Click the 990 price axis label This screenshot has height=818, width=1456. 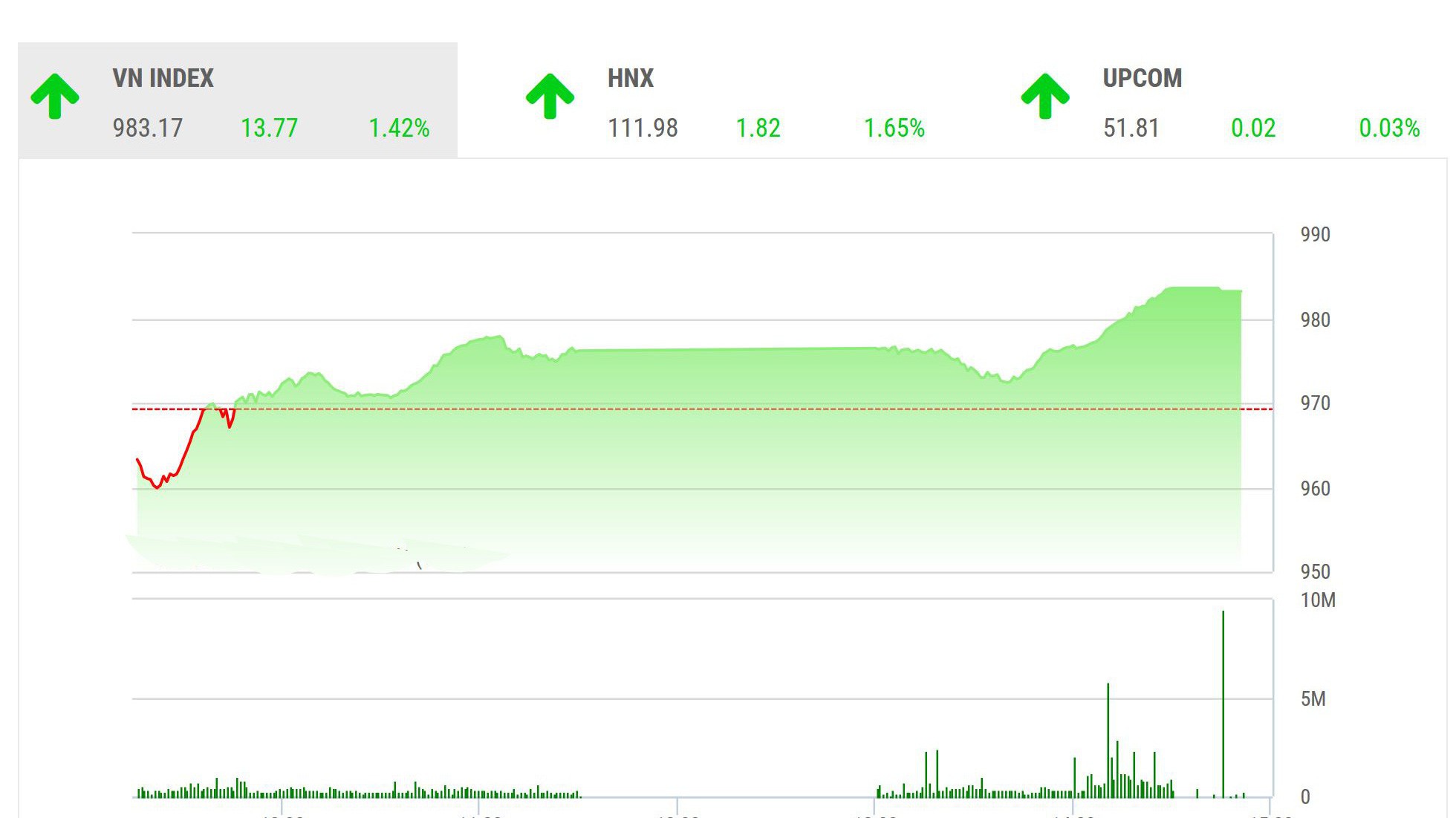pos(1315,235)
